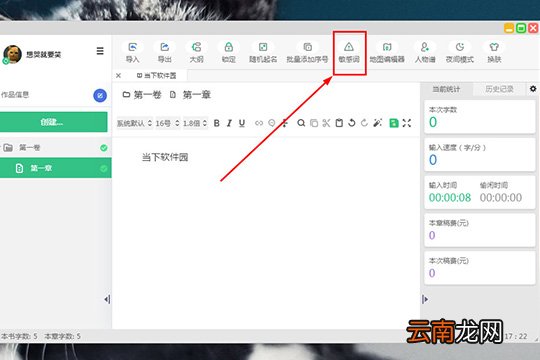Image resolution: width=540 pixels, height=360 pixels.
Task: Click the green 创建... button
Action: (x=53, y=122)
